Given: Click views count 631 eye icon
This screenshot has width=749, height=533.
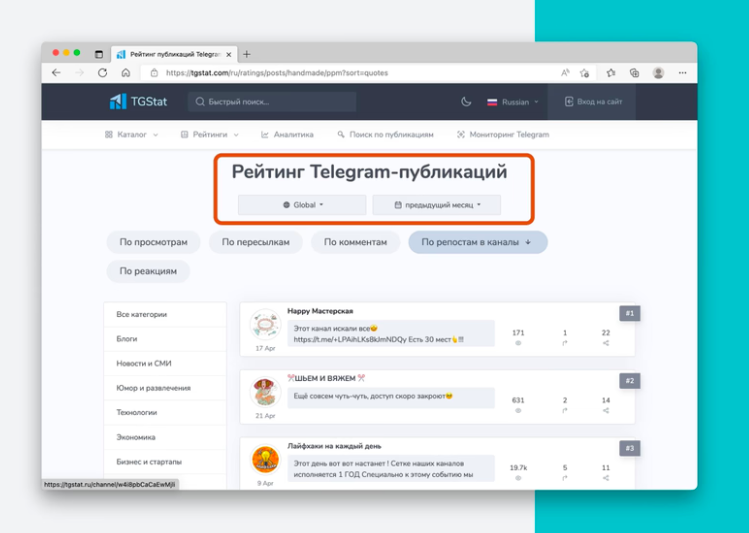Looking at the screenshot, I should 518,410.
